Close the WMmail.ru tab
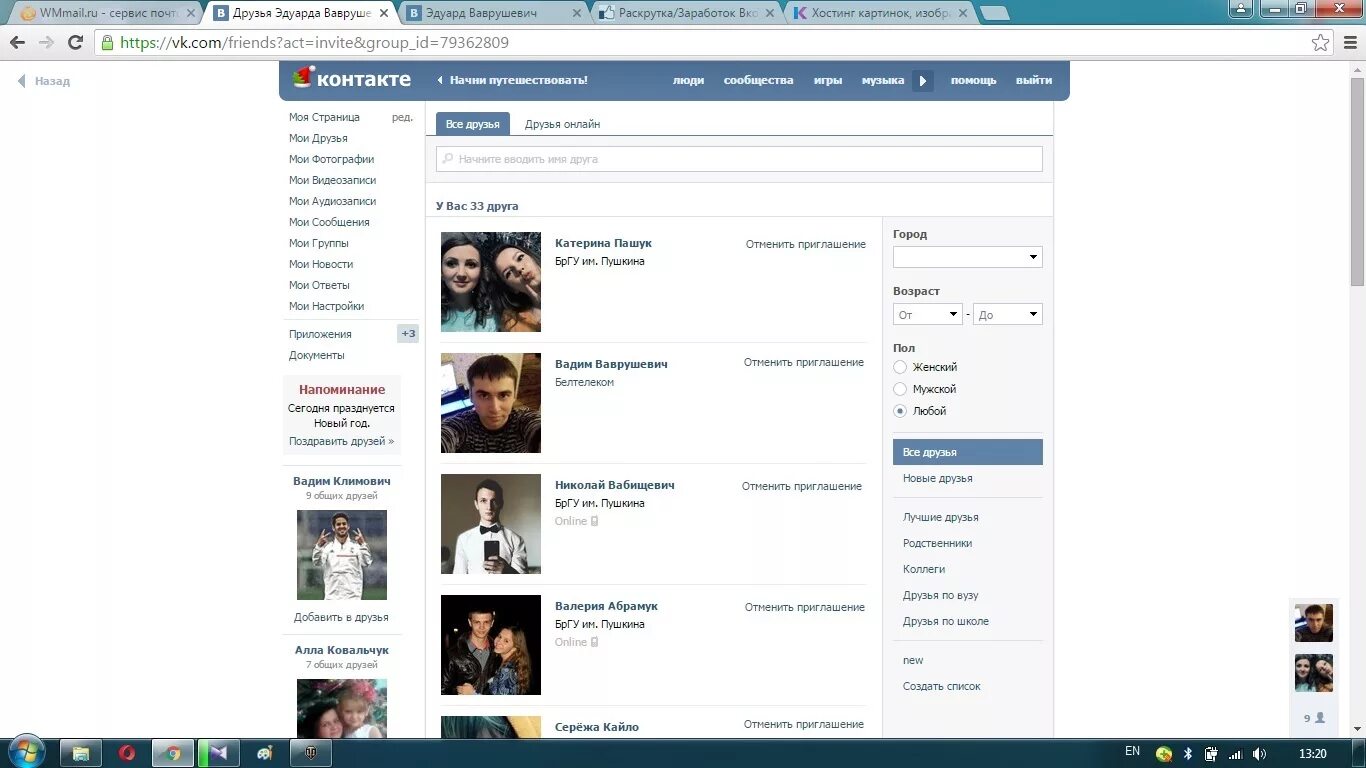The width and height of the screenshot is (1366, 768). (x=188, y=14)
